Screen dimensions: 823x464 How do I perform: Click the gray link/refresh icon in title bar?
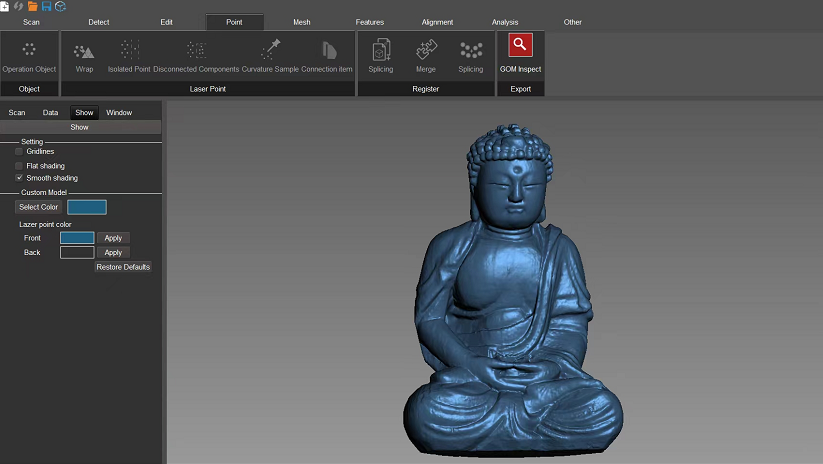[x=18, y=6]
